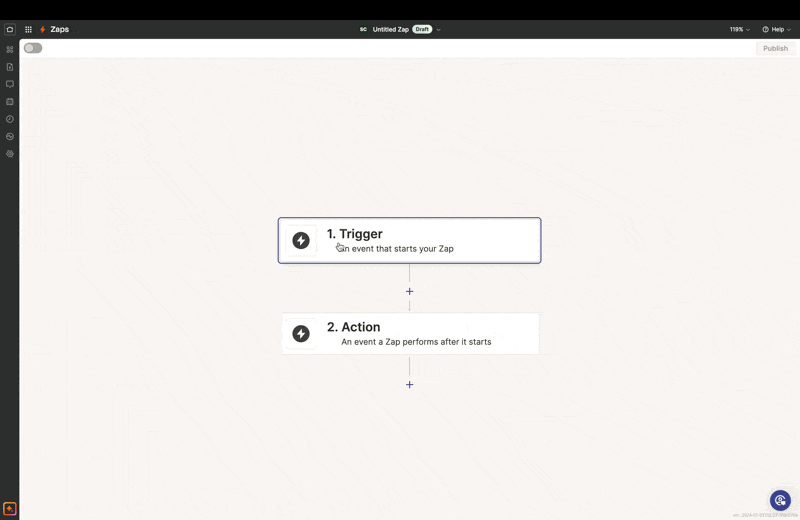Select the 2. Action step card

(x=410, y=334)
